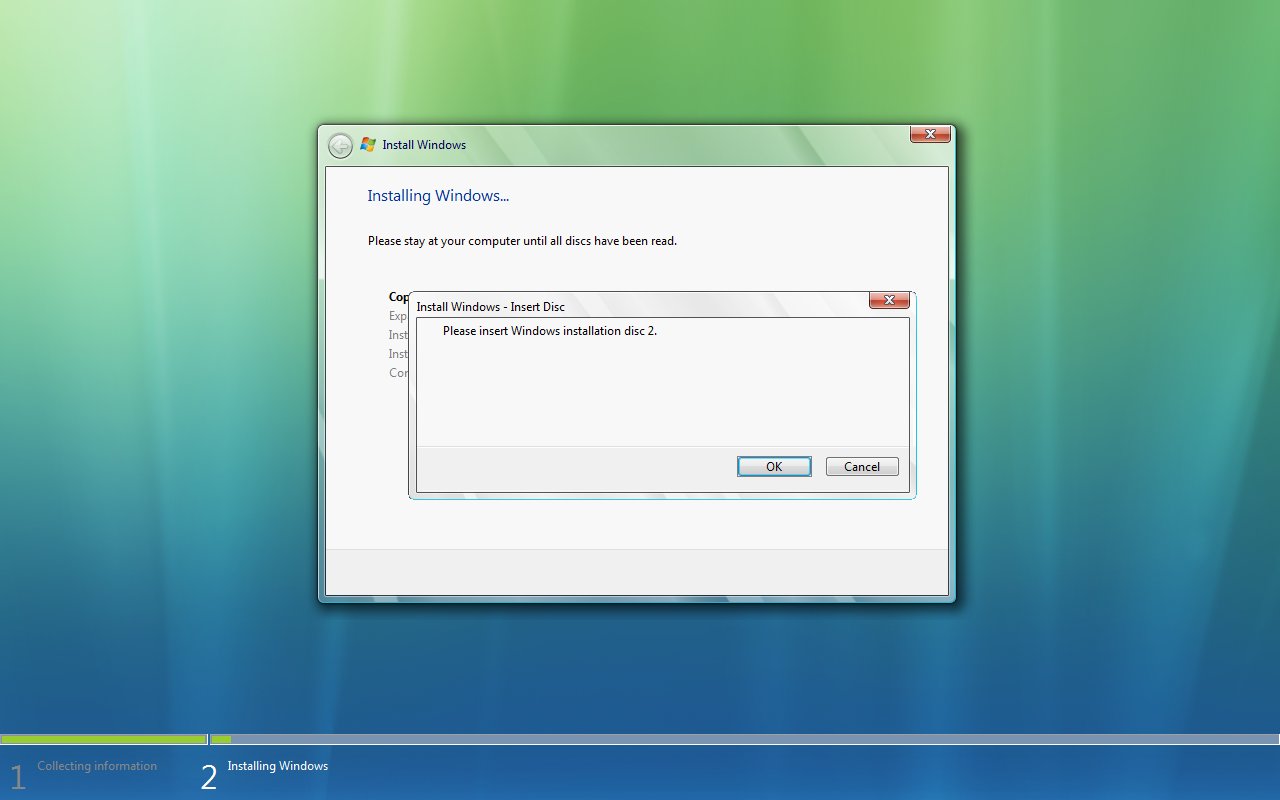Click the back arrow in Install Windows
Viewport: 1280px width, 800px height.
[340, 145]
